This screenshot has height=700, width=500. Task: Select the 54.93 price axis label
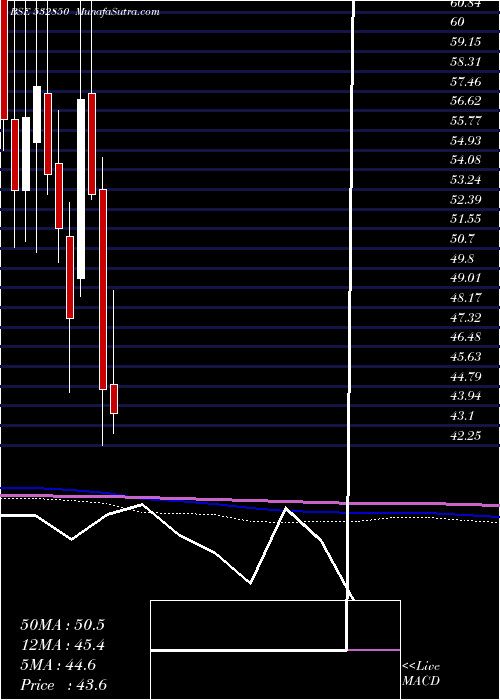coord(466,141)
